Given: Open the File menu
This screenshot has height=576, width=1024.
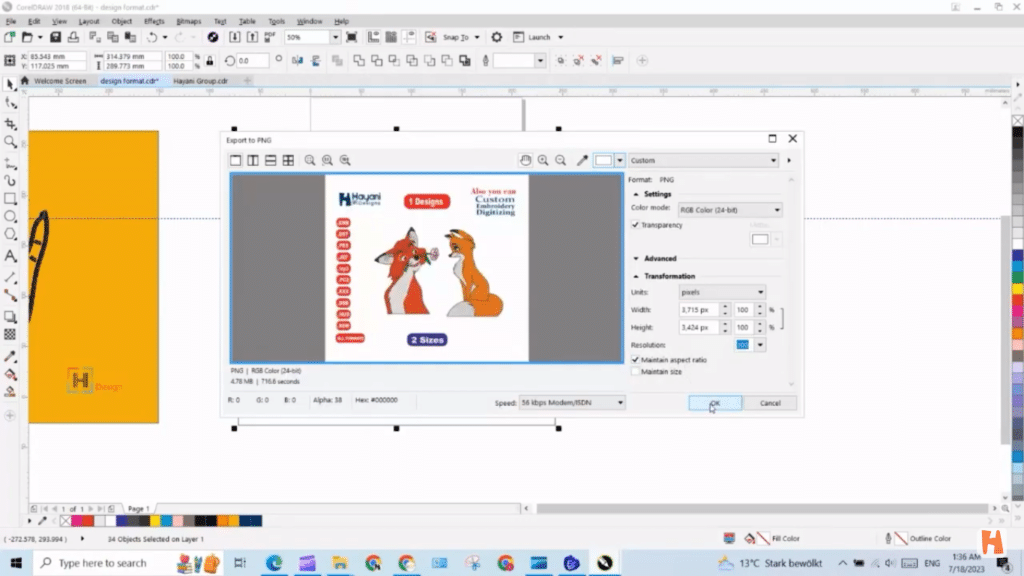Looking at the screenshot, I should tap(11, 21).
